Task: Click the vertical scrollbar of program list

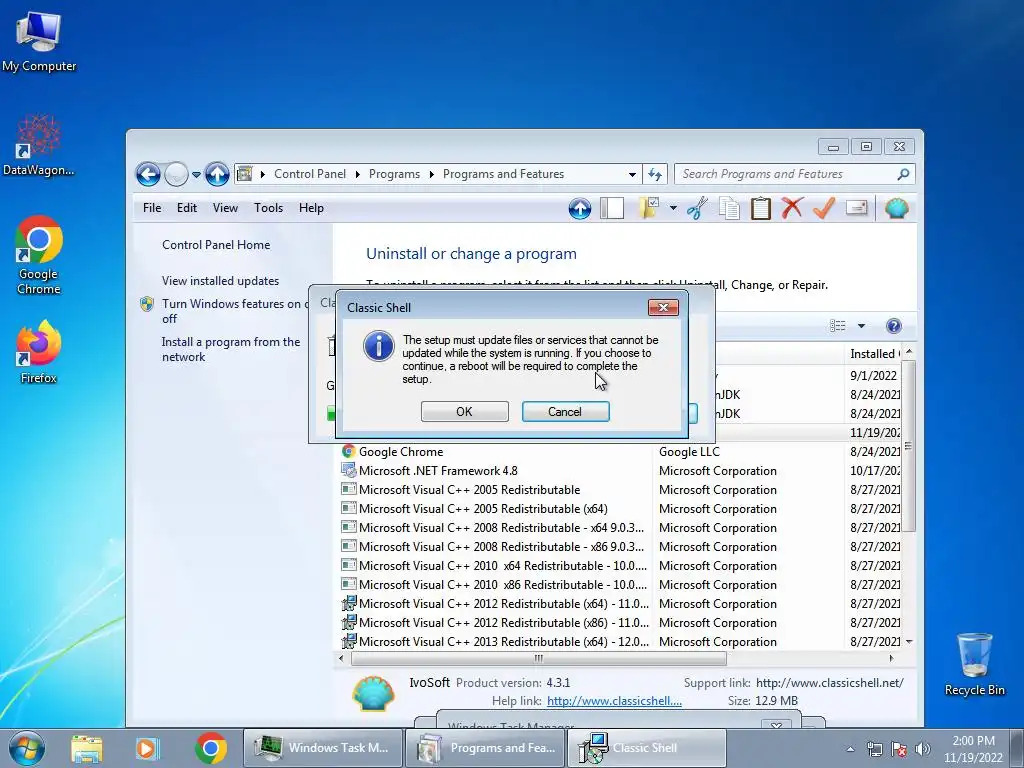Action: click(908, 445)
